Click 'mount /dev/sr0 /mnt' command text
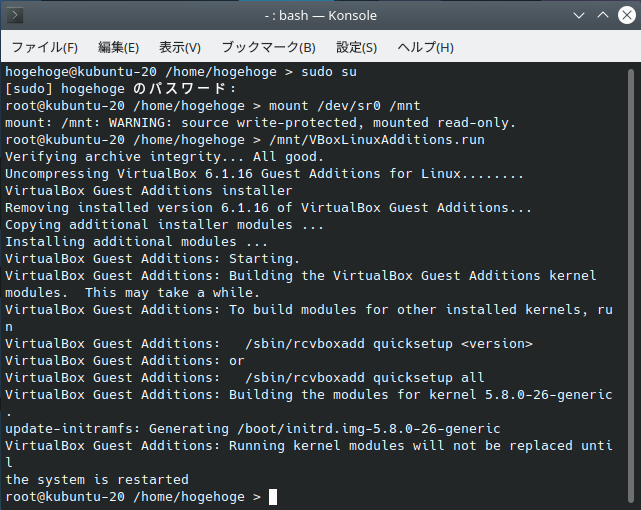 (345, 106)
